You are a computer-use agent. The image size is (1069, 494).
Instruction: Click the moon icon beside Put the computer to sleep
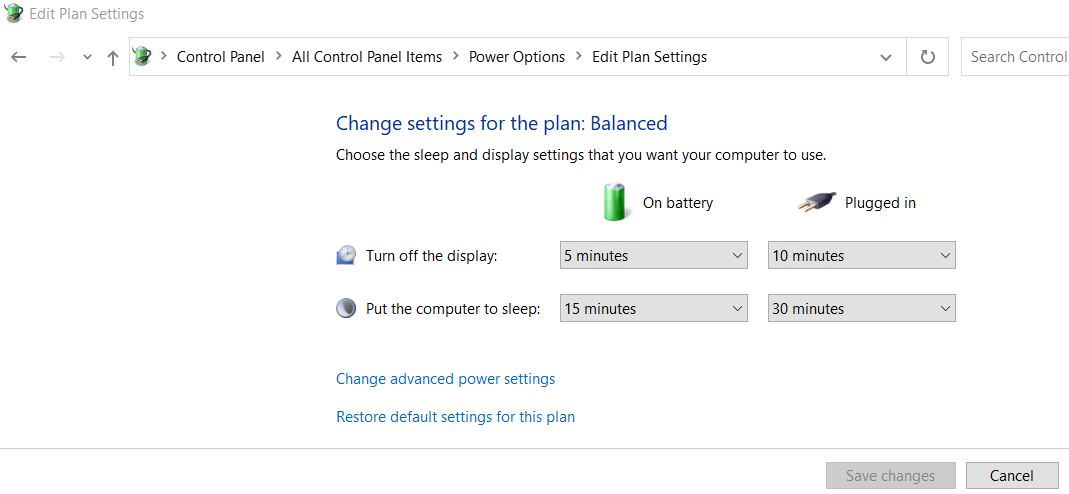(346, 309)
